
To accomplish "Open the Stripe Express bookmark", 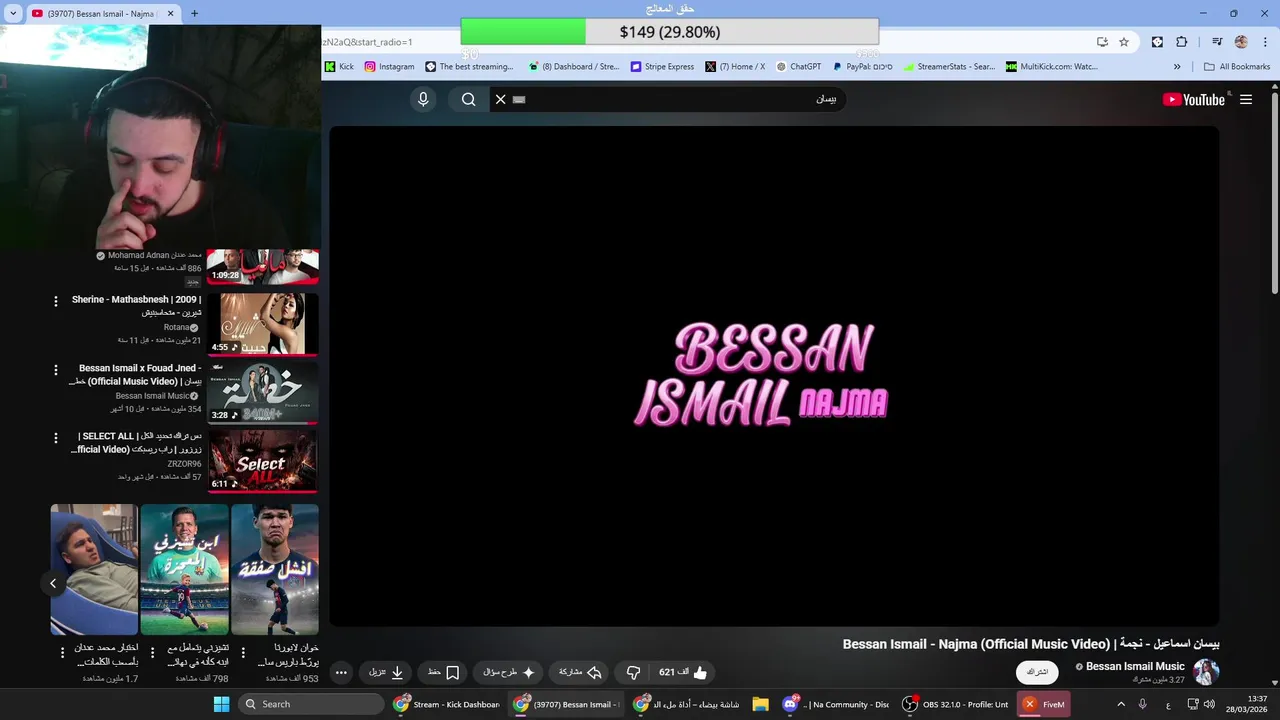I will (662, 67).
